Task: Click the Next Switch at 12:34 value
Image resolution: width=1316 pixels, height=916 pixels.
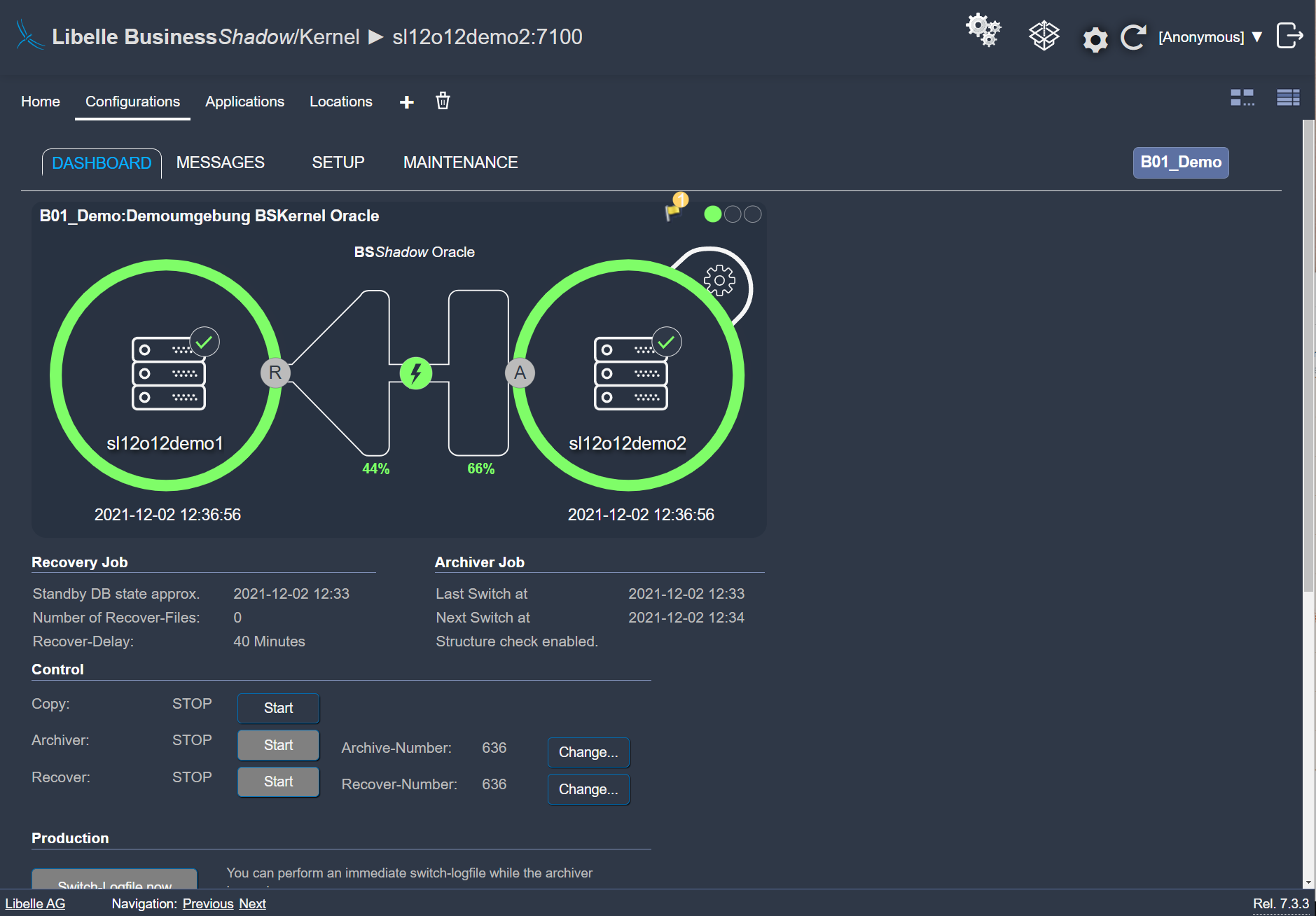Action: click(686, 618)
